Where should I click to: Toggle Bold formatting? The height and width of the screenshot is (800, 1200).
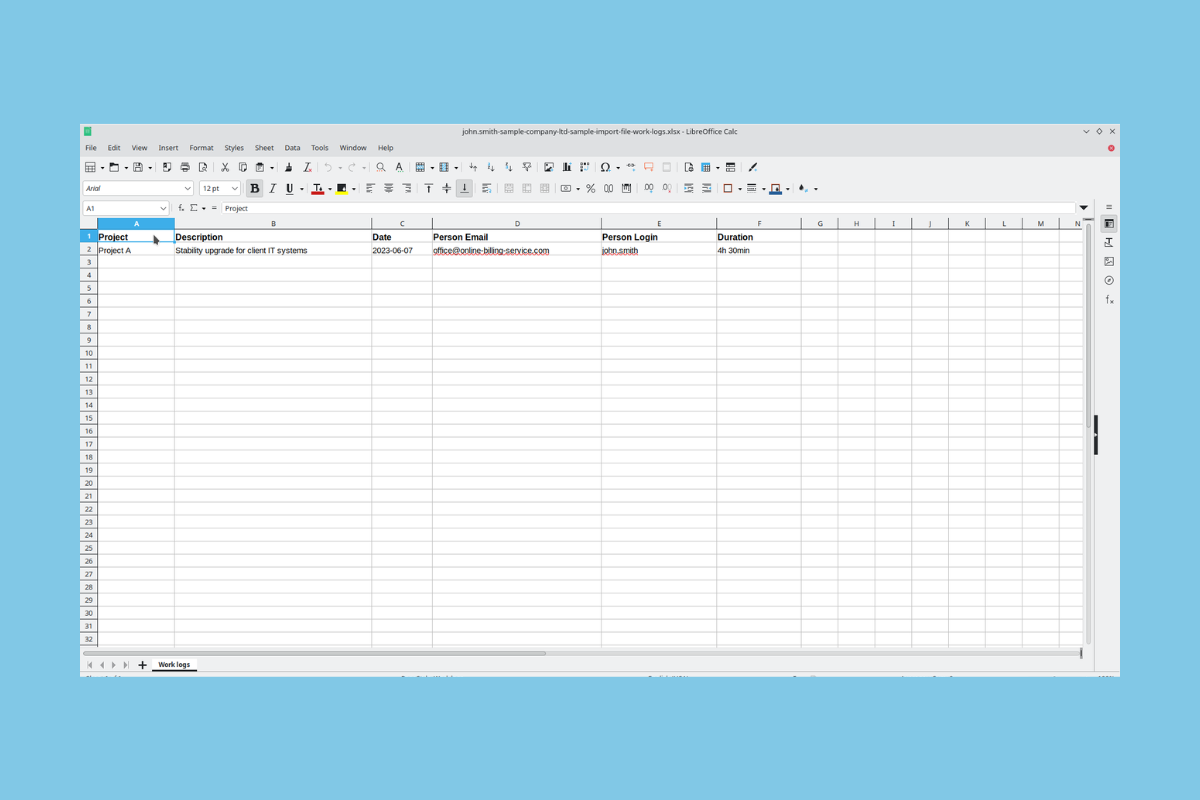click(x=255, y=188)
